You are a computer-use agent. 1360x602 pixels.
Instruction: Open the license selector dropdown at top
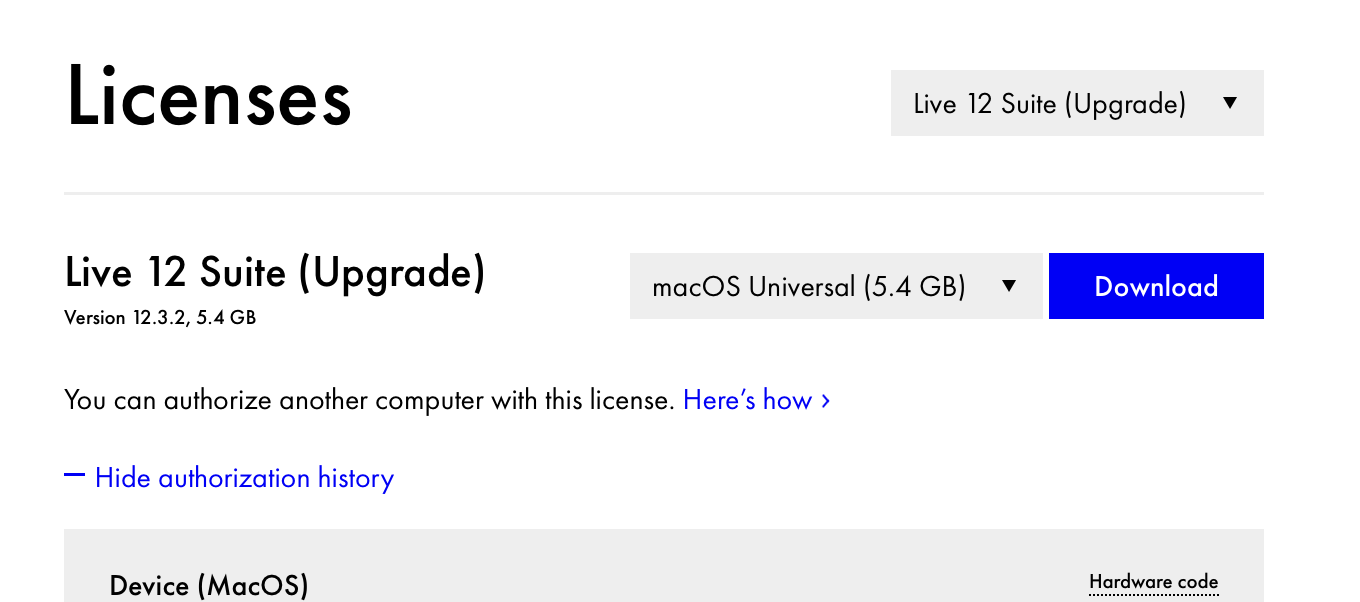(x=1050, y=103)
